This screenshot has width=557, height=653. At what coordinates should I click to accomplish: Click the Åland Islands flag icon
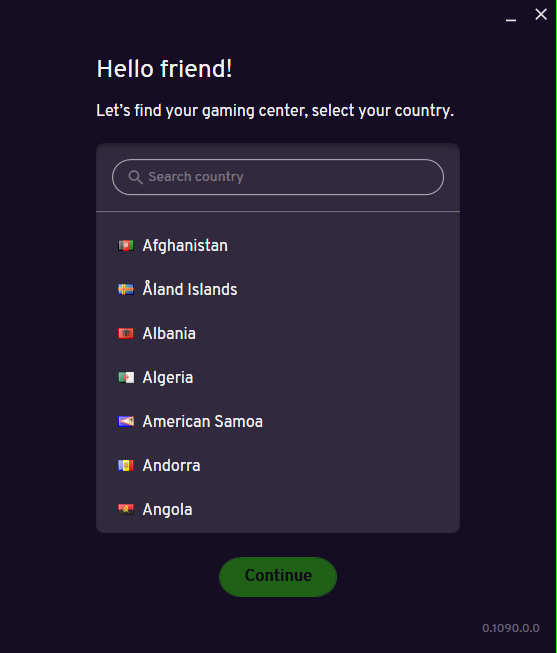[x=126, y=289]
